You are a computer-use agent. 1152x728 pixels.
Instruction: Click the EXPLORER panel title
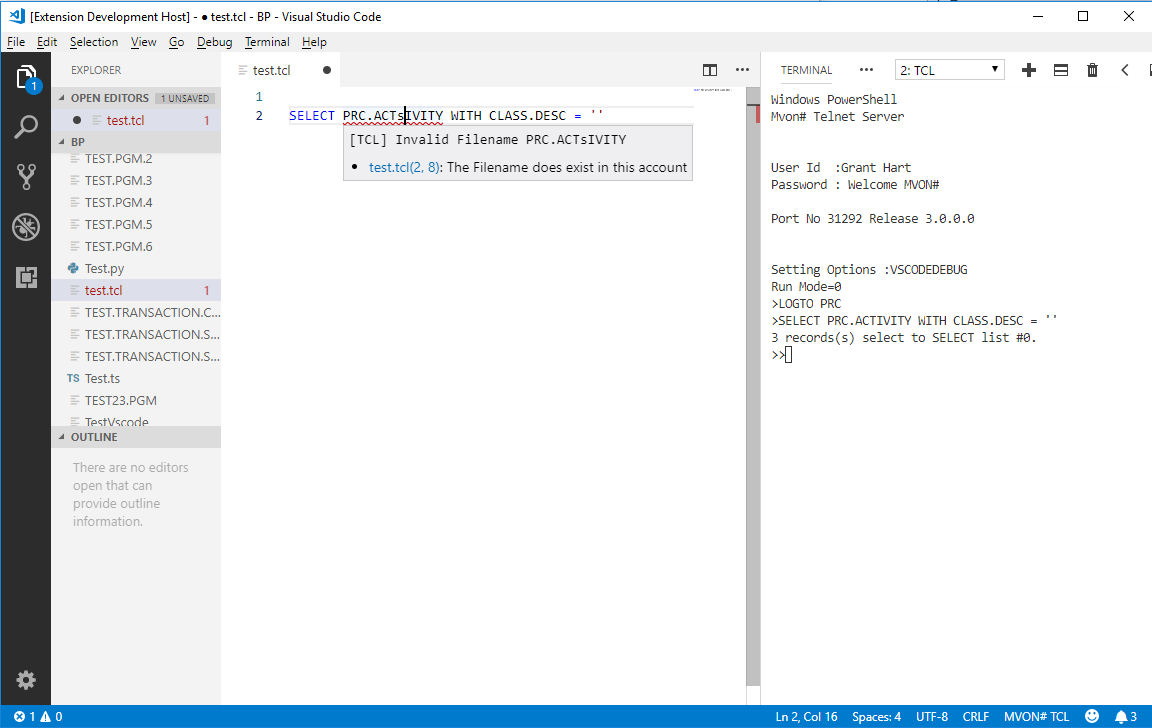(96, 70)
